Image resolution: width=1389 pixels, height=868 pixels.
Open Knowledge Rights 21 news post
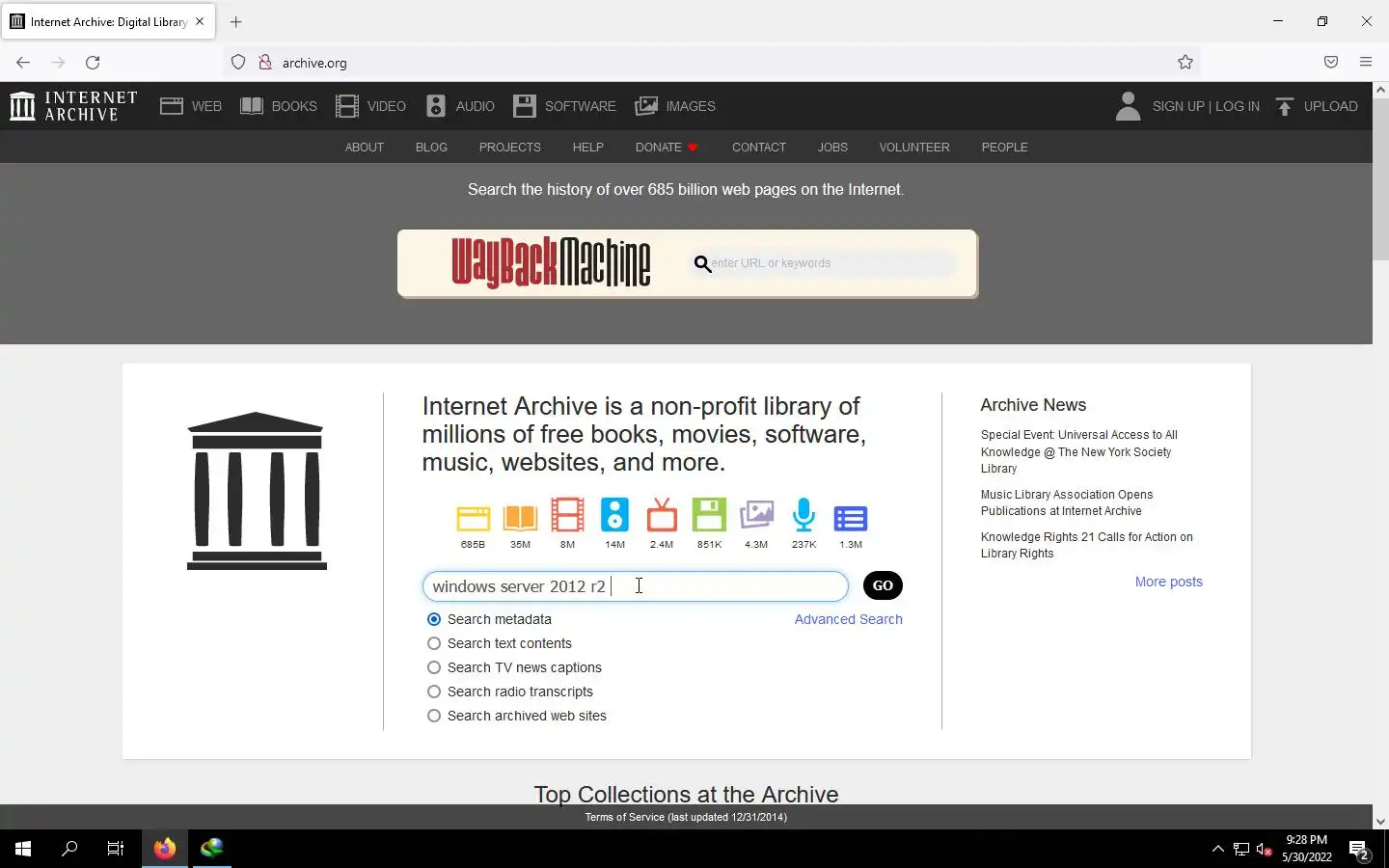[1086, 545]
